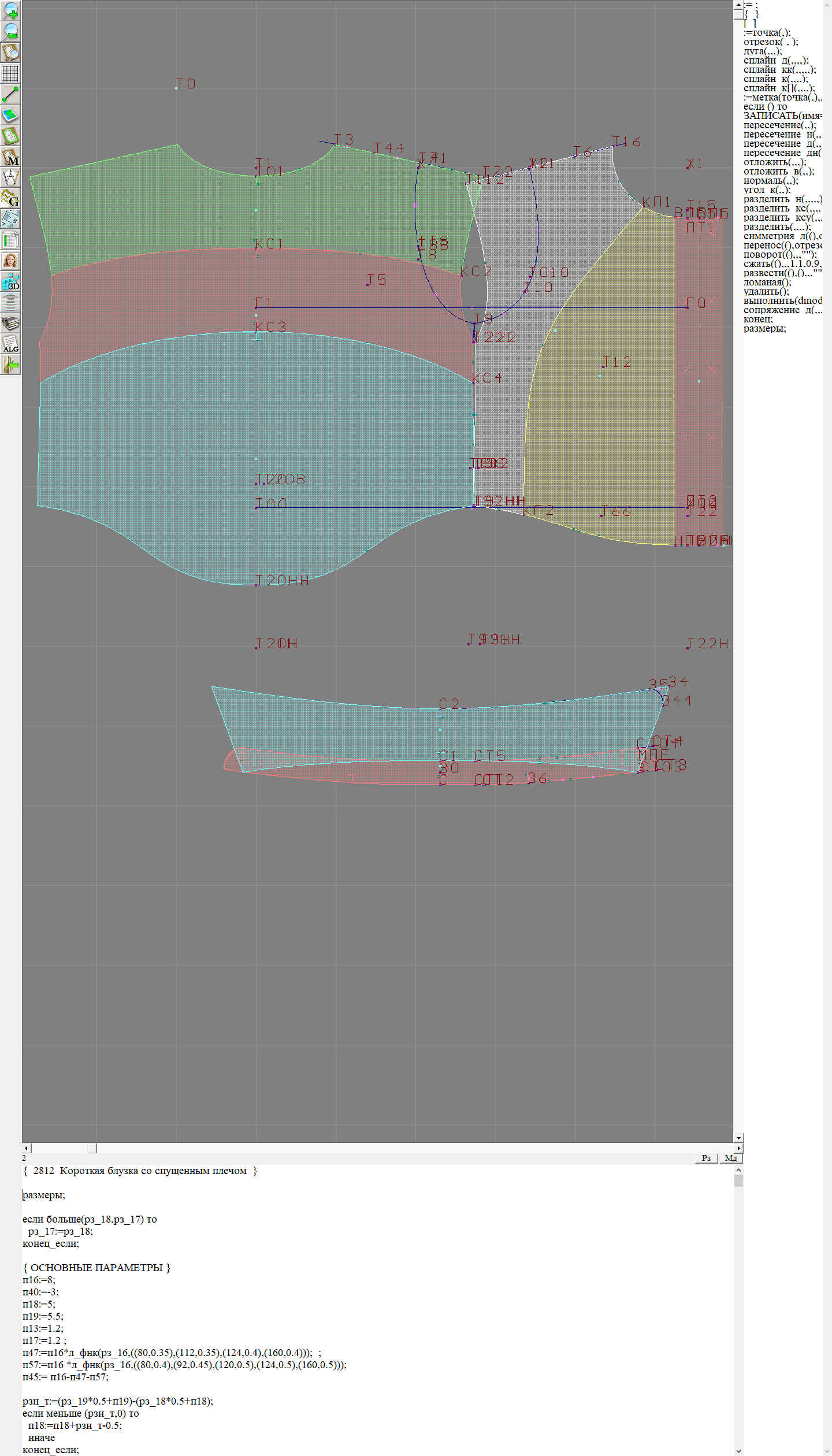Open the compass and ruler measurement tool
This screenshot has width=832, height=1456.
10,177
